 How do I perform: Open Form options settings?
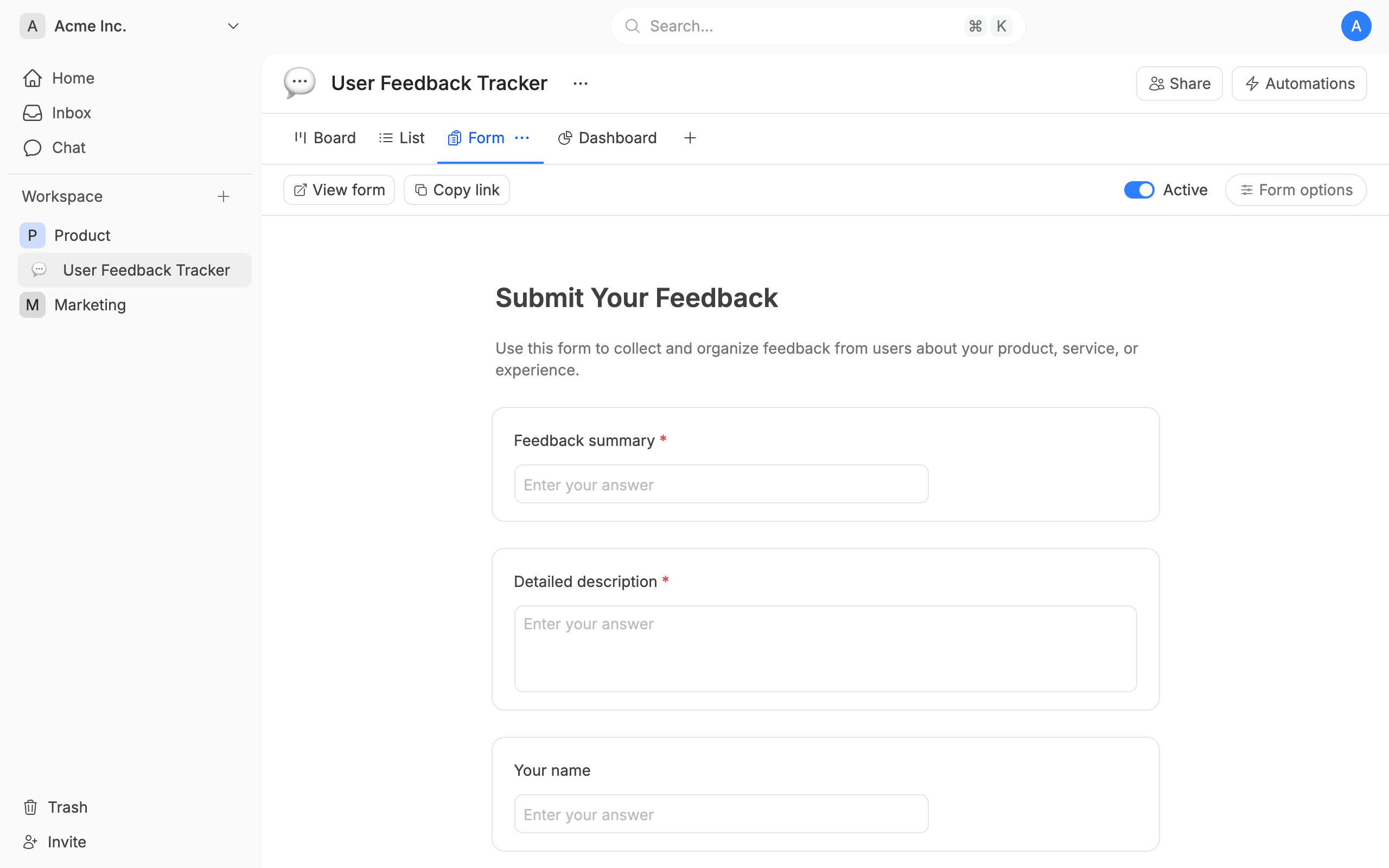[1296, 190]
